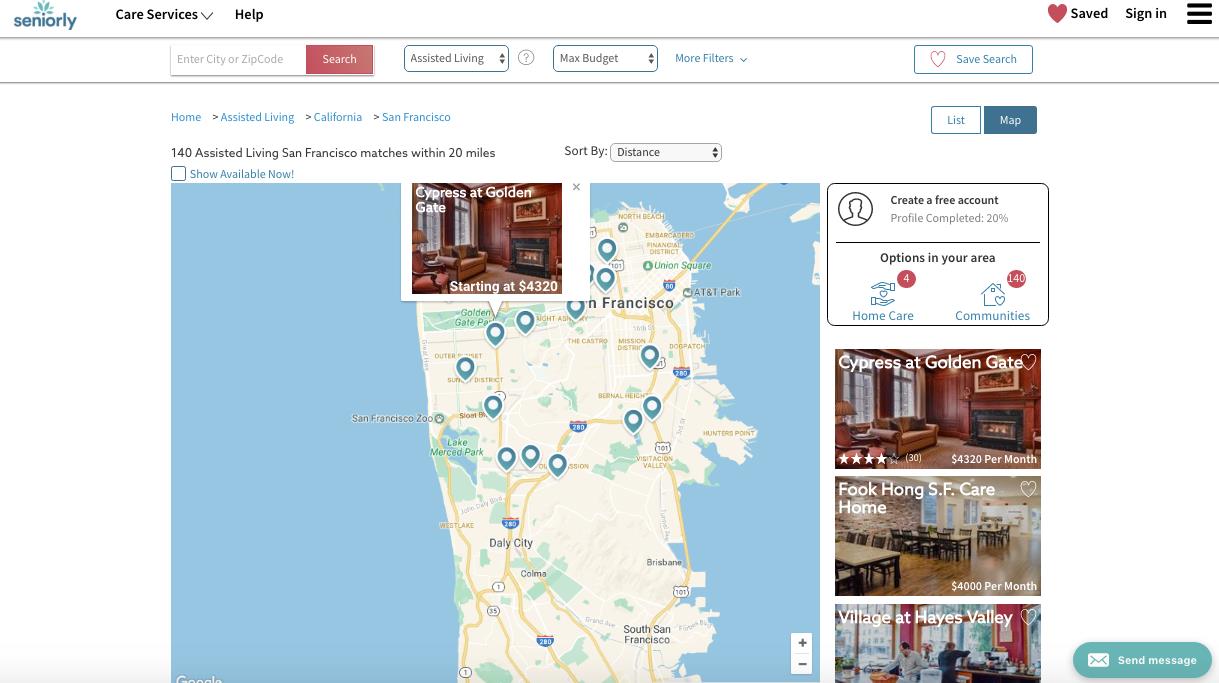The height and width of the screenshot is (683, 1219).
Task: Open Communities house icon
Action: 993,294
